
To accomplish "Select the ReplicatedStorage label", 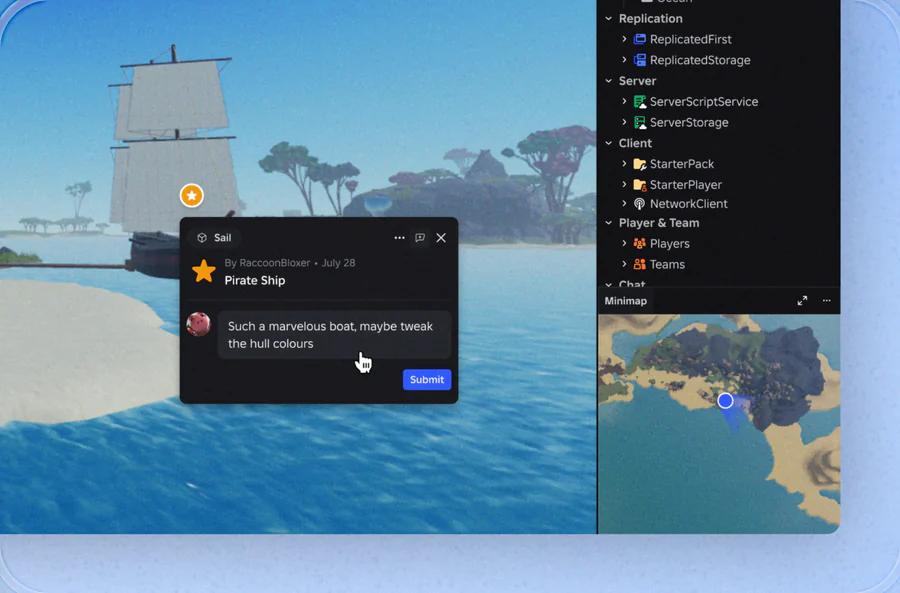I will (700, 60).
